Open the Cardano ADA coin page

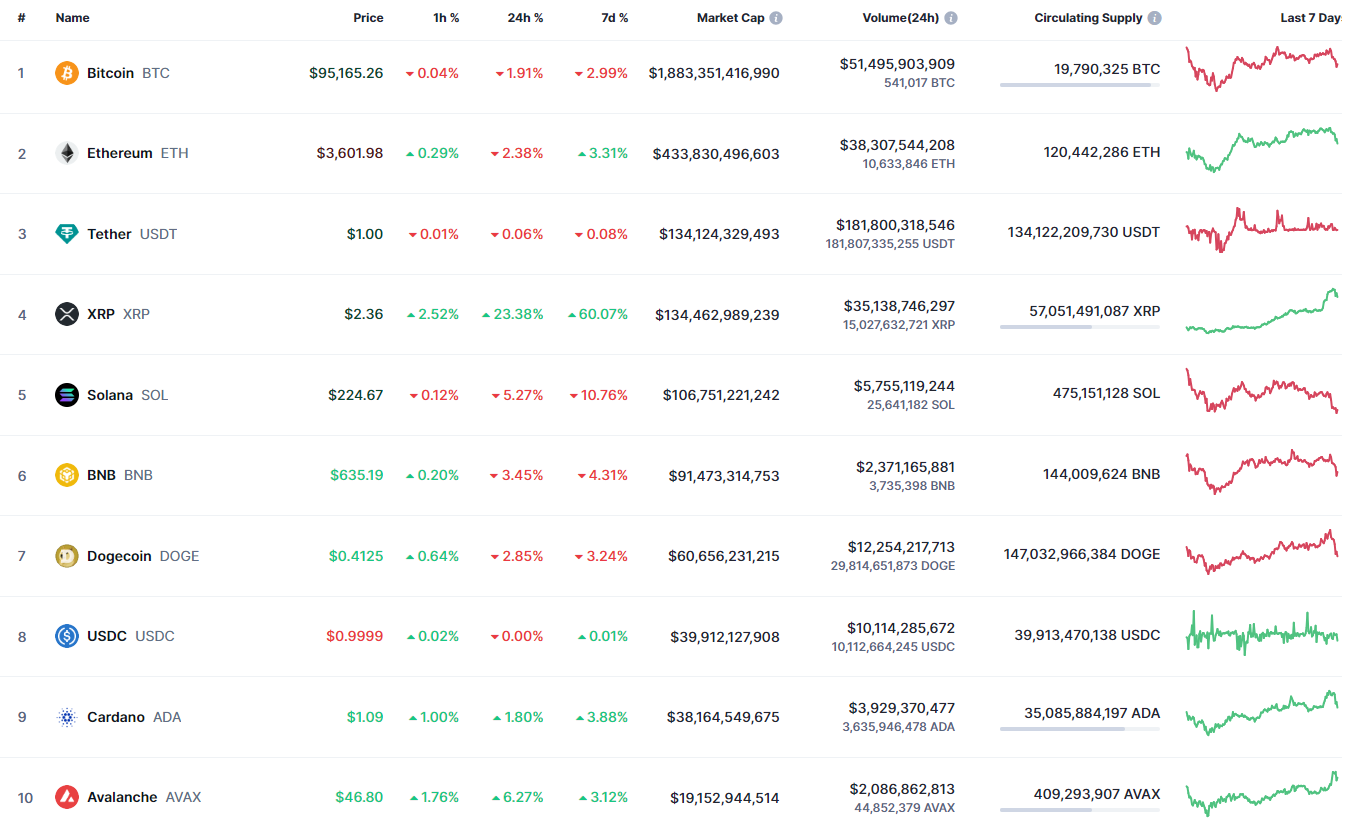pyautogui.click(x=116, y=717)
